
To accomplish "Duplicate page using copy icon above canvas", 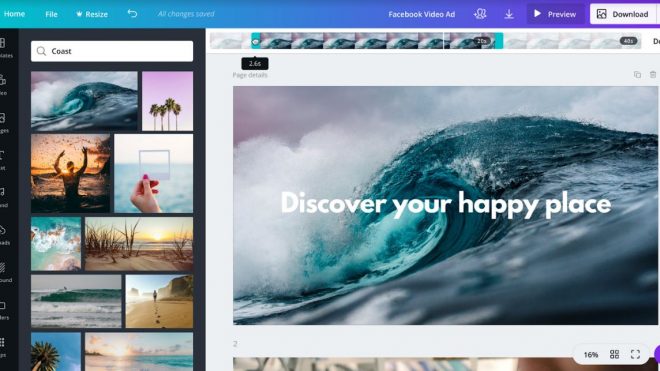I will (637, 75).
